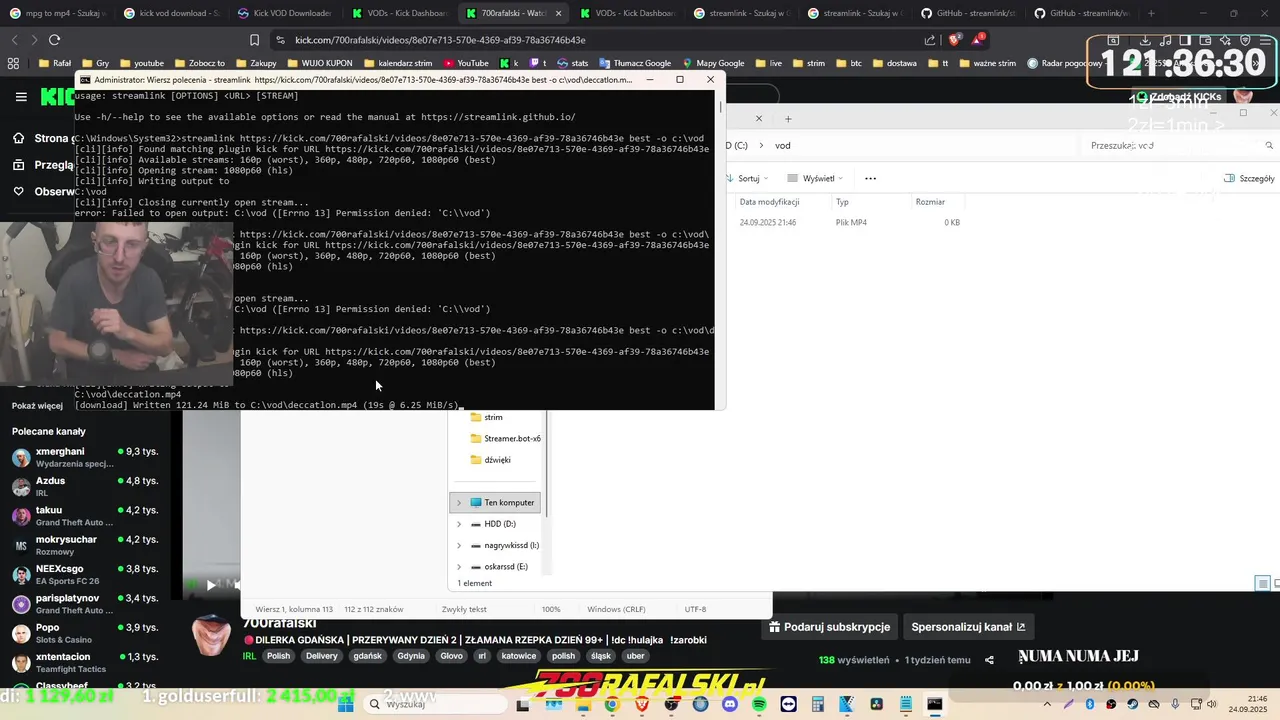Screen dimensions: 1280x720
Task: Open volume control in system tray
Action: pos(1213,704)
